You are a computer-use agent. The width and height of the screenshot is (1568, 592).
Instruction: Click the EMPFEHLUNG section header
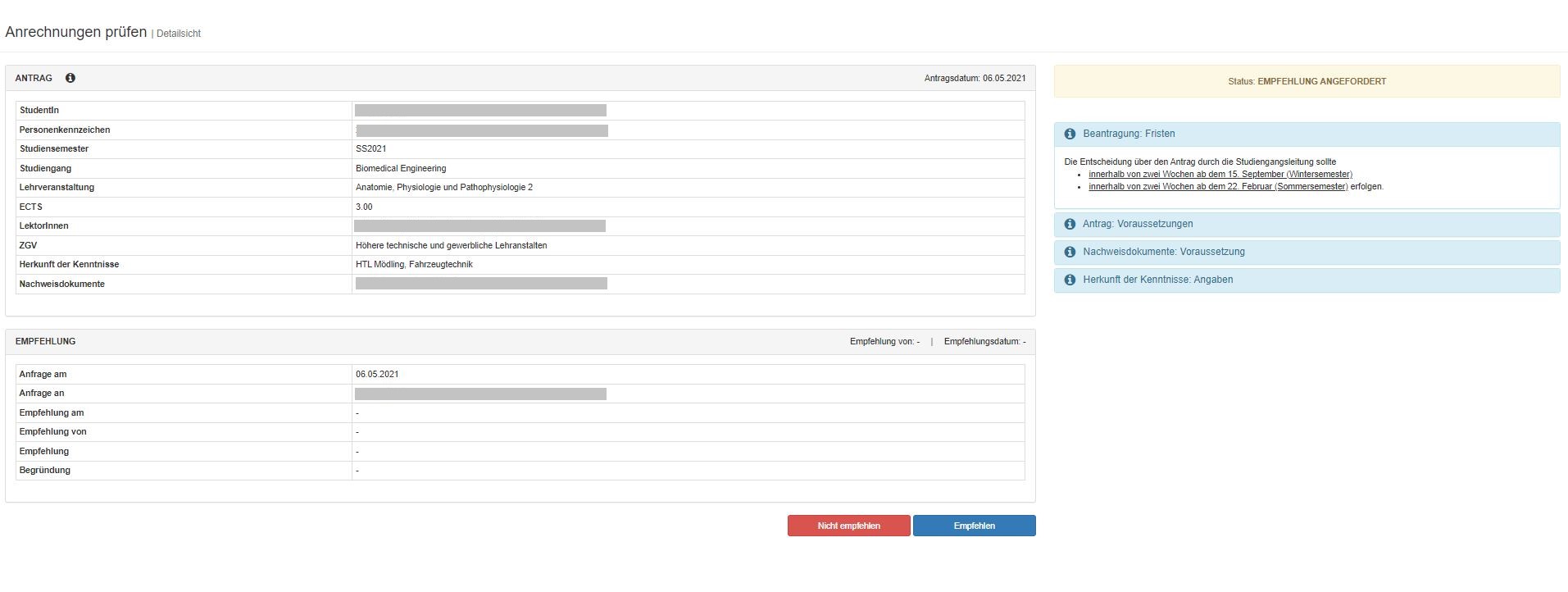[46, 341]
